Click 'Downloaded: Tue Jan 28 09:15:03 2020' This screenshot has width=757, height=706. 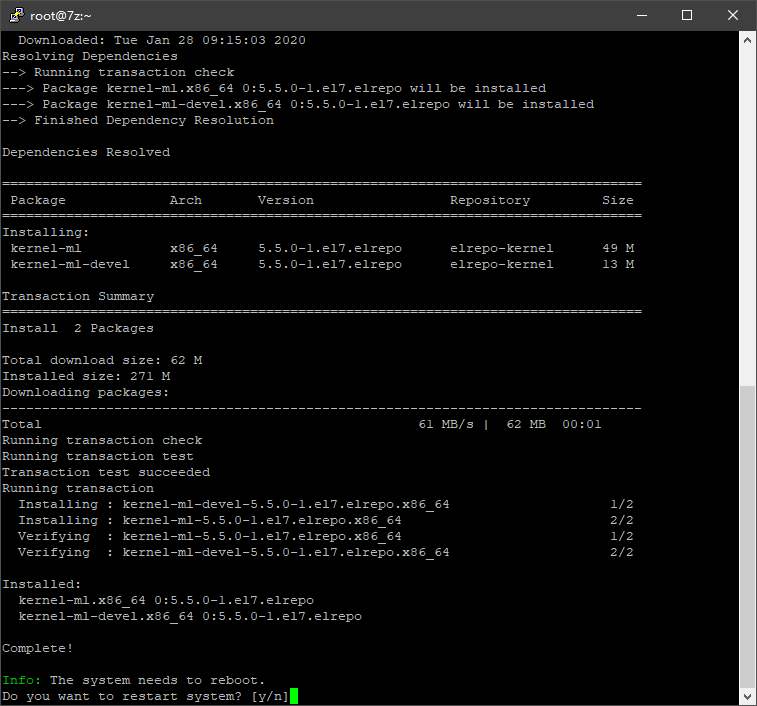162,40
